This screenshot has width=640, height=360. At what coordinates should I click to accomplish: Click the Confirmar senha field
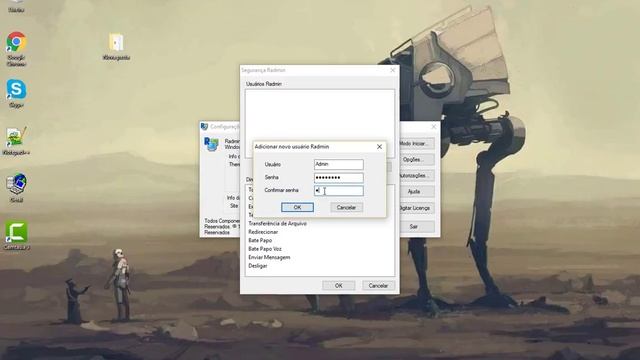pos(339,191)
